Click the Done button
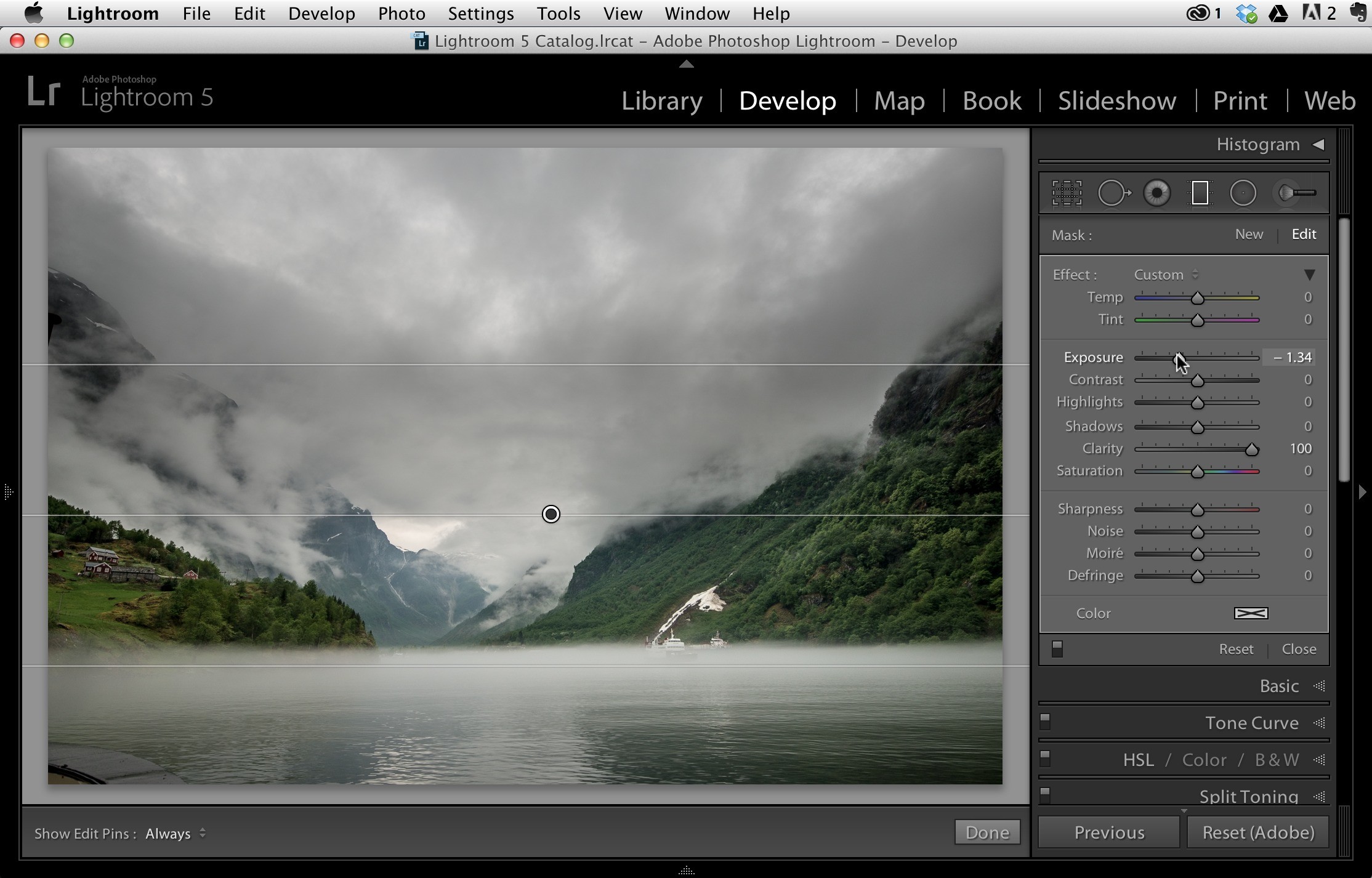The width and height of the screenshot is (1372, 878). (987, 832)
